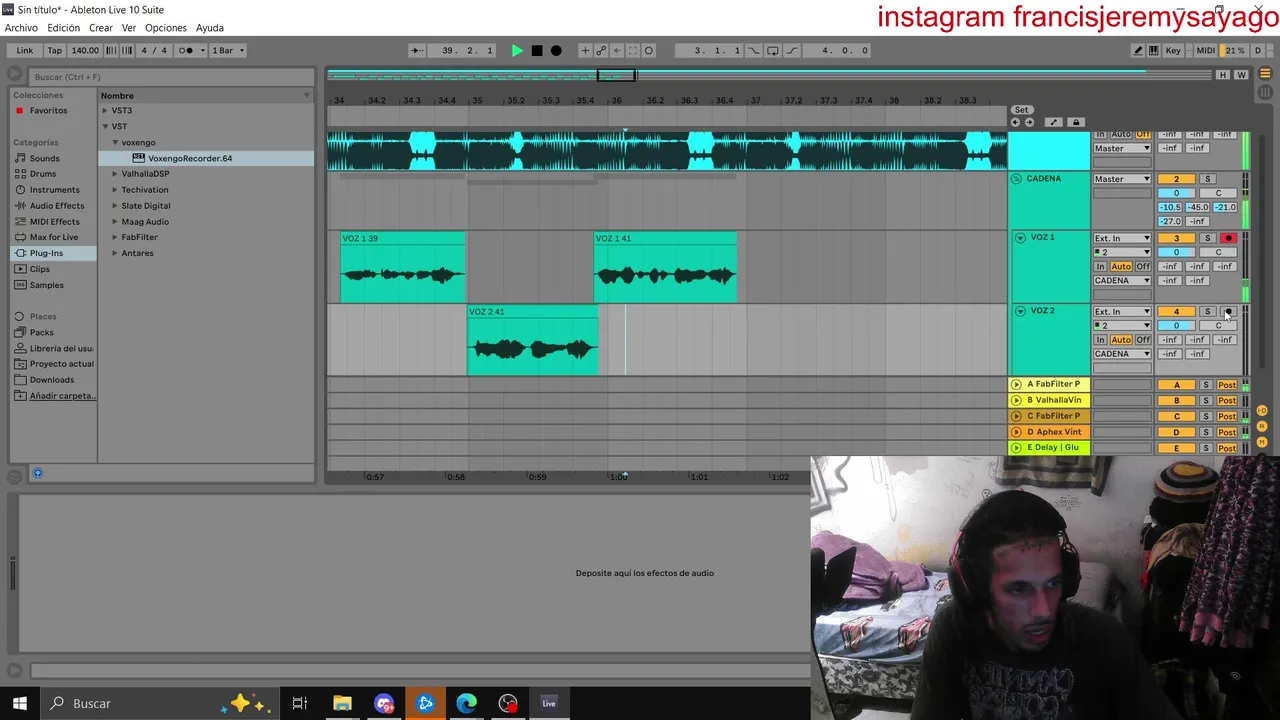Open the 1 Bar quantization dropdown
The height and width of the screenshot is (720, 1280).
228,50
